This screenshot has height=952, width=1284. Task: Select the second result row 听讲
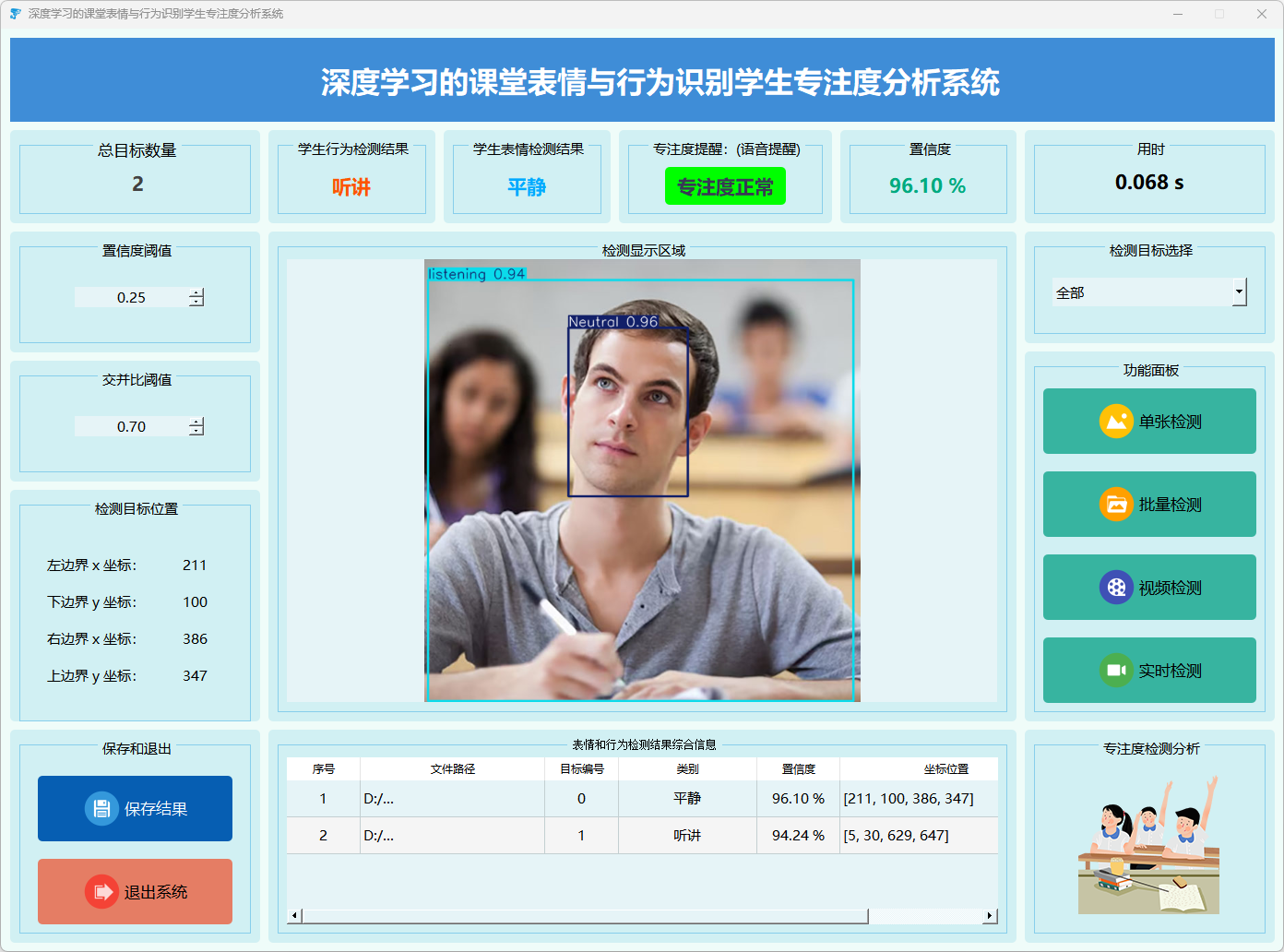click(x=687, y=836)
